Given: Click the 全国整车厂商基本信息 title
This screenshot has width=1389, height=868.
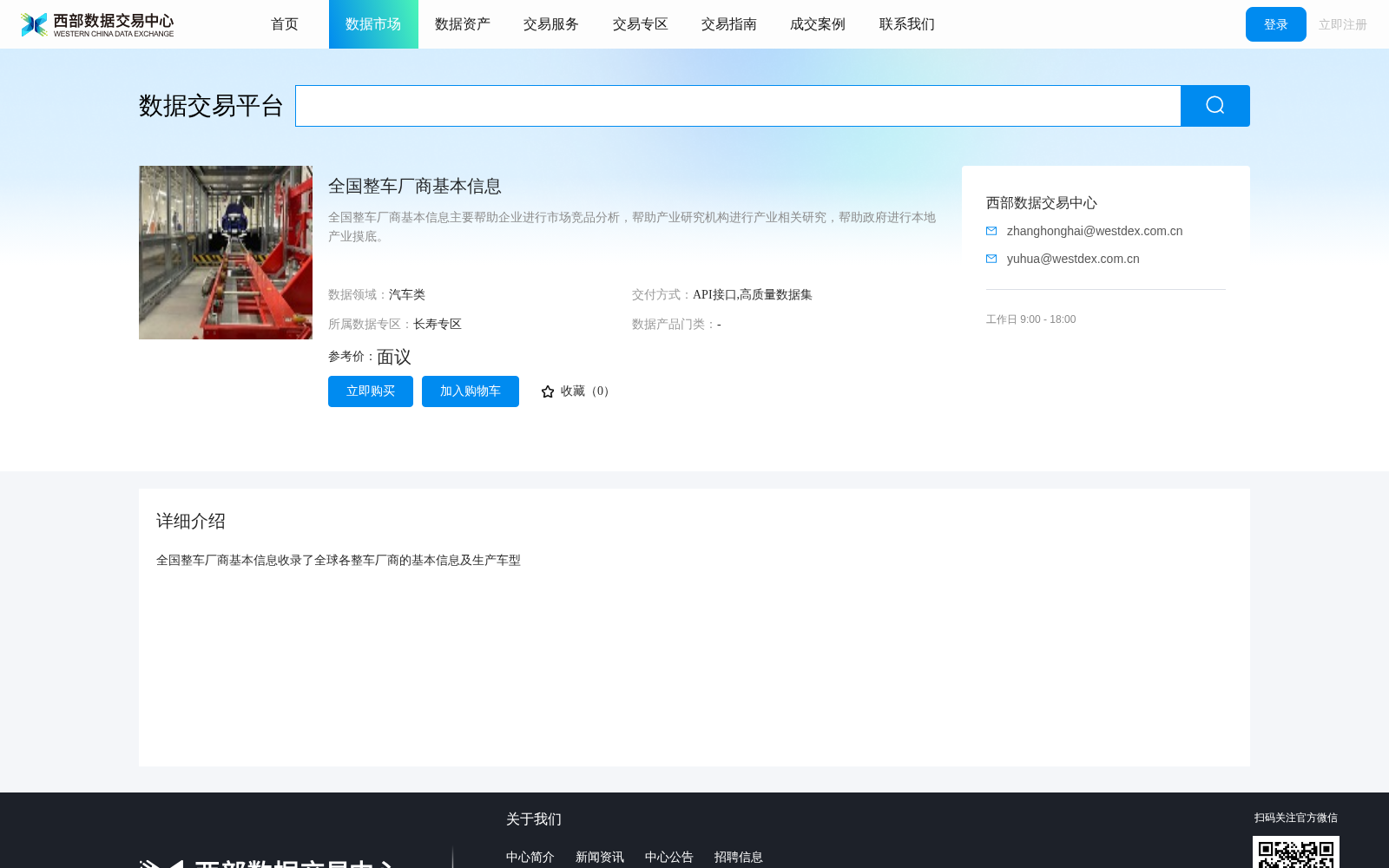Looking at the screenshot, I should pos(415,186).
